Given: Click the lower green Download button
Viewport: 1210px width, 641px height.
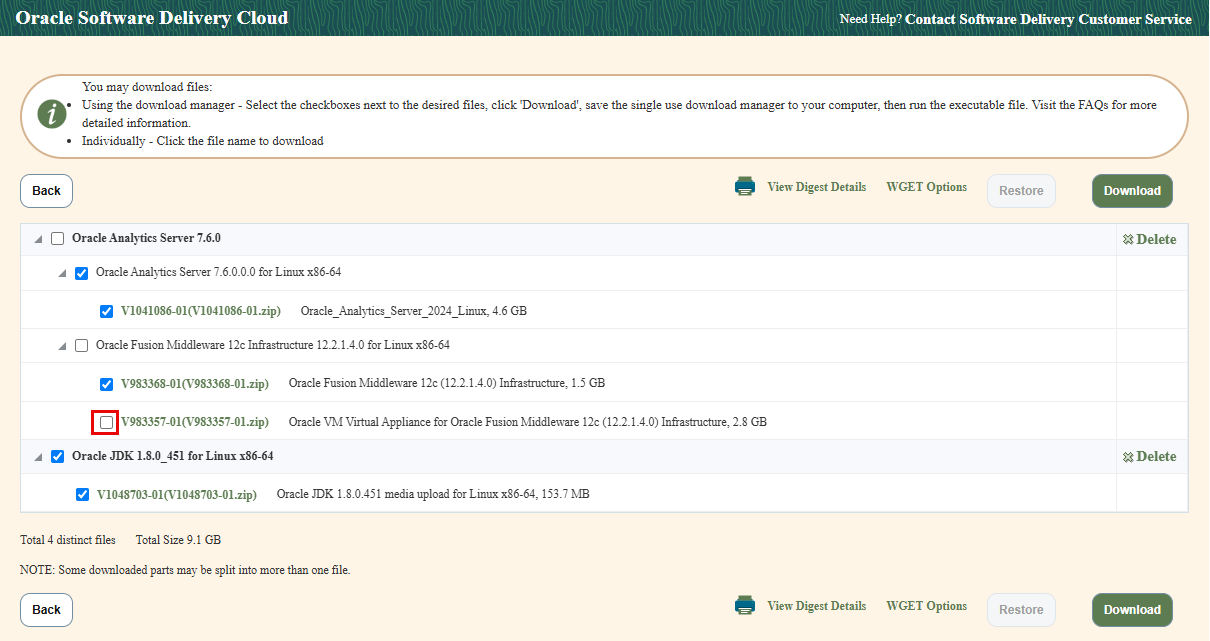Looking at the screenshot, I should (1132, 610).
